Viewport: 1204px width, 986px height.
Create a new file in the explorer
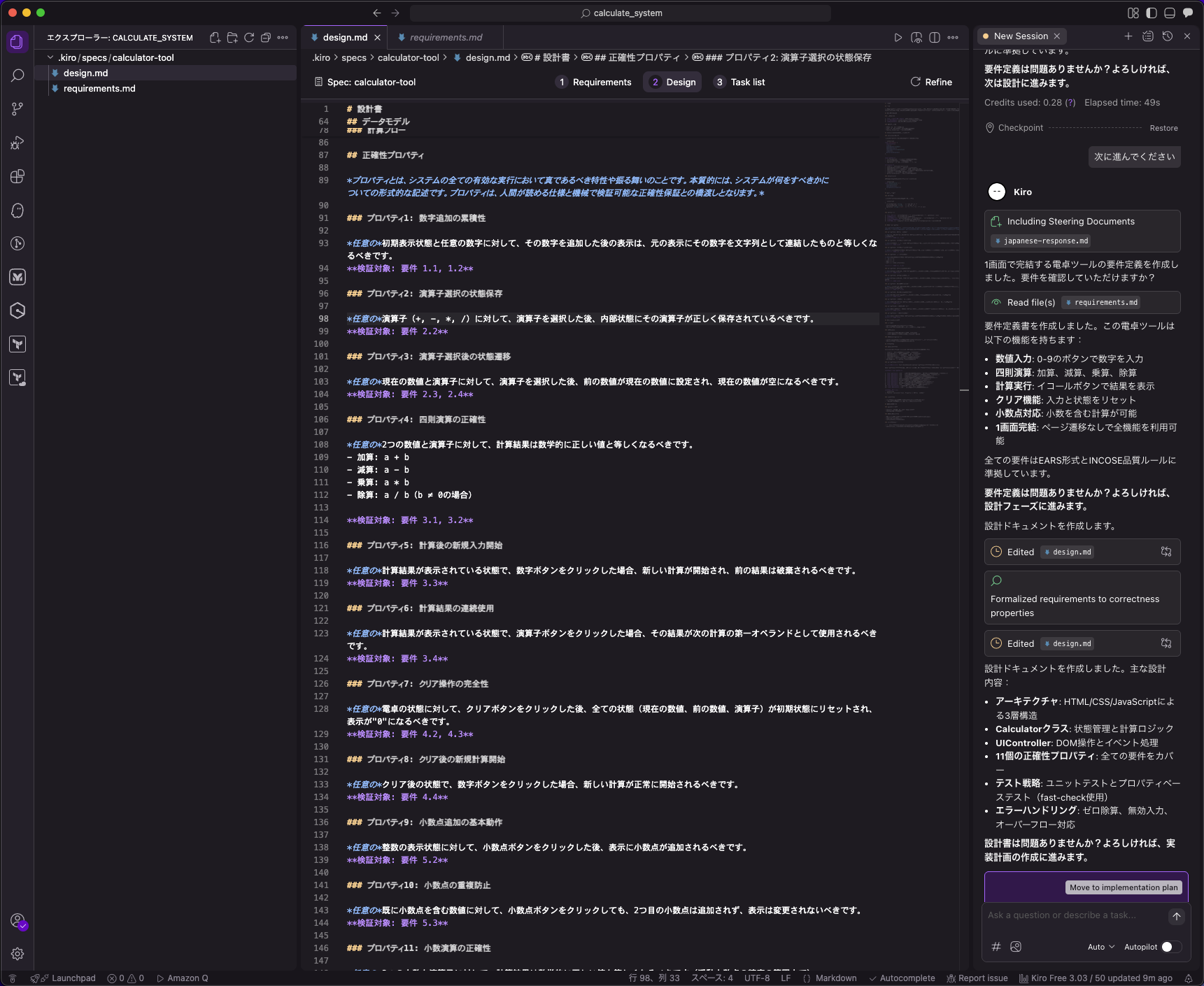pos(215,38)
